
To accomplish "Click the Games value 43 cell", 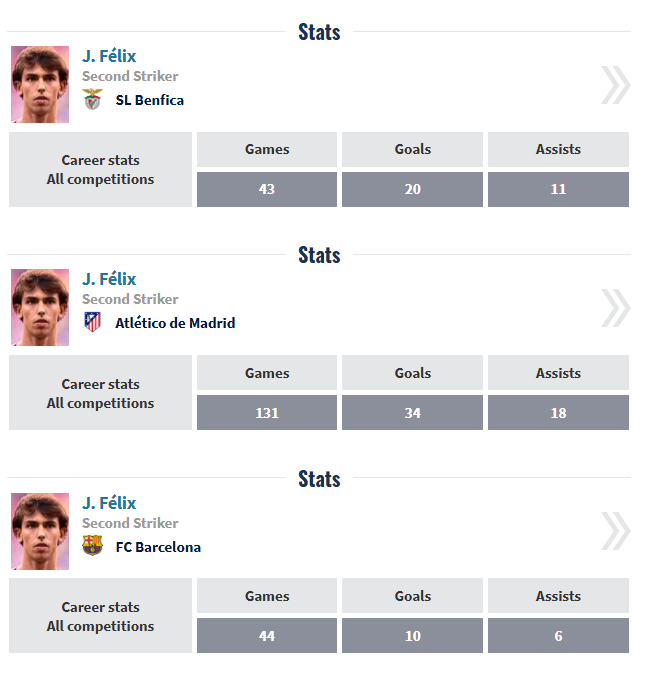I will click(x=267, y=189).
